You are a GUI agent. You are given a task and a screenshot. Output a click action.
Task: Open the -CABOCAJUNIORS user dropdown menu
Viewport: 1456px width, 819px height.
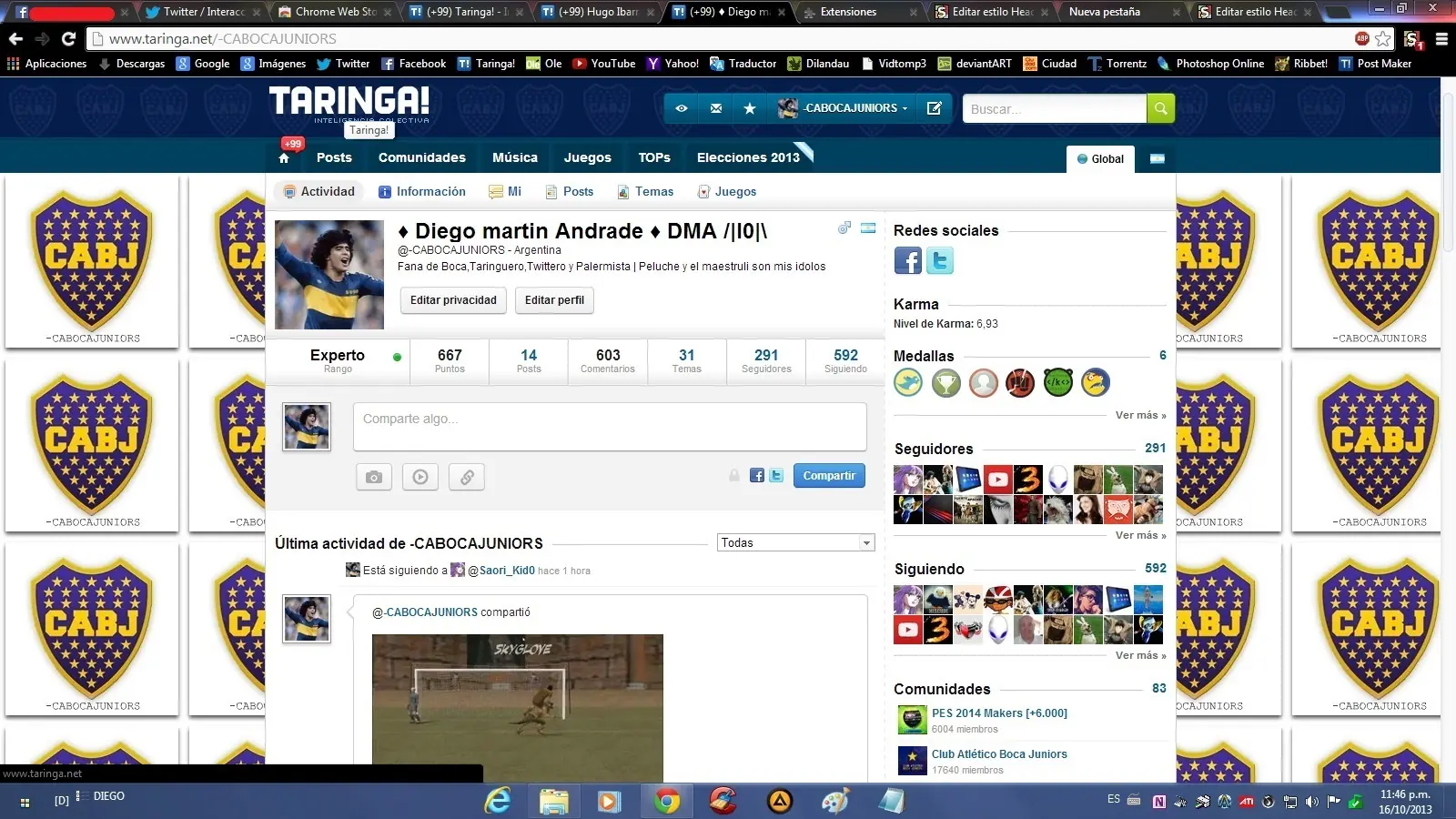[x=844, y=108]
